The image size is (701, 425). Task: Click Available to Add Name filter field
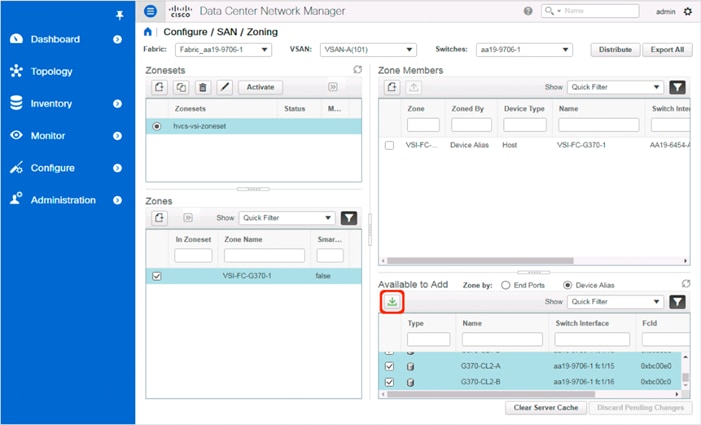(x=502, y=340)
